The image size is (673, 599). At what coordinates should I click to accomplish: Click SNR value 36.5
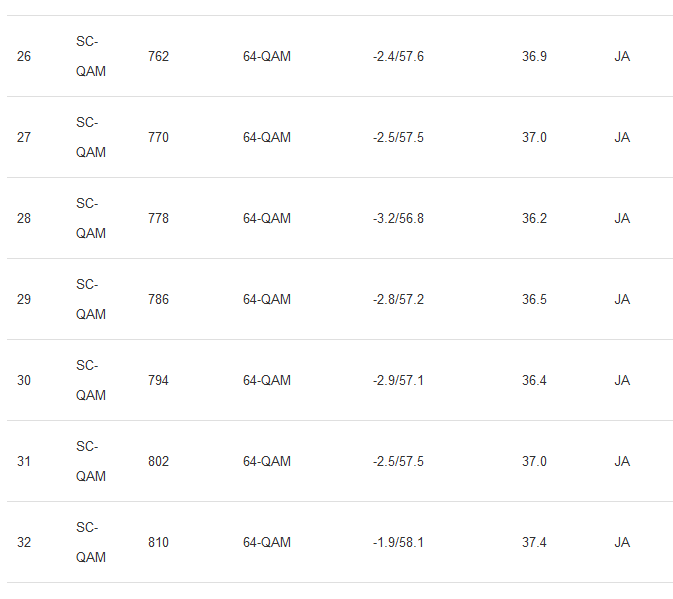534,299
